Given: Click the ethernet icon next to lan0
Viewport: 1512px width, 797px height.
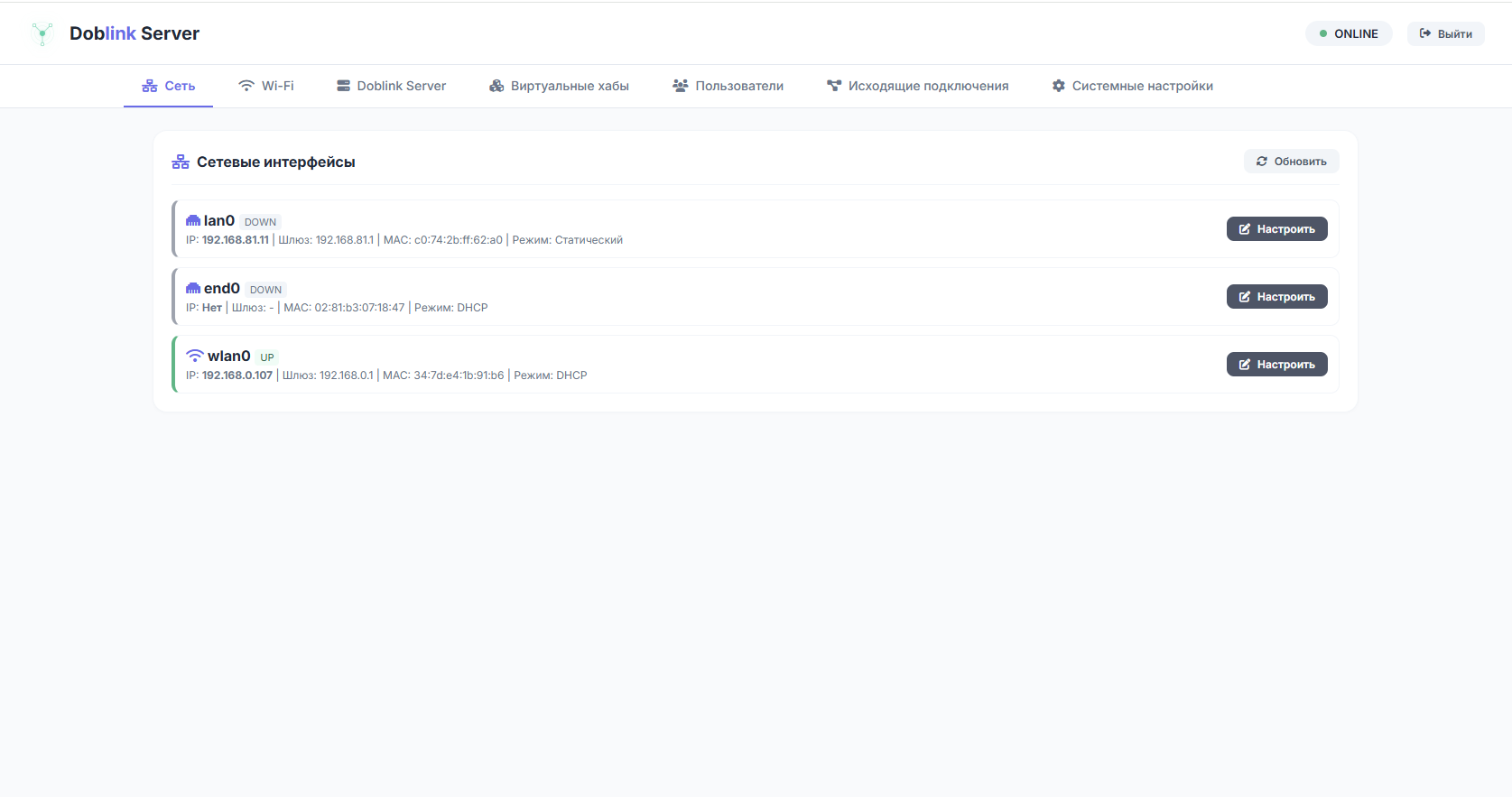Looking at the screenshot, I should pos(193,220).
